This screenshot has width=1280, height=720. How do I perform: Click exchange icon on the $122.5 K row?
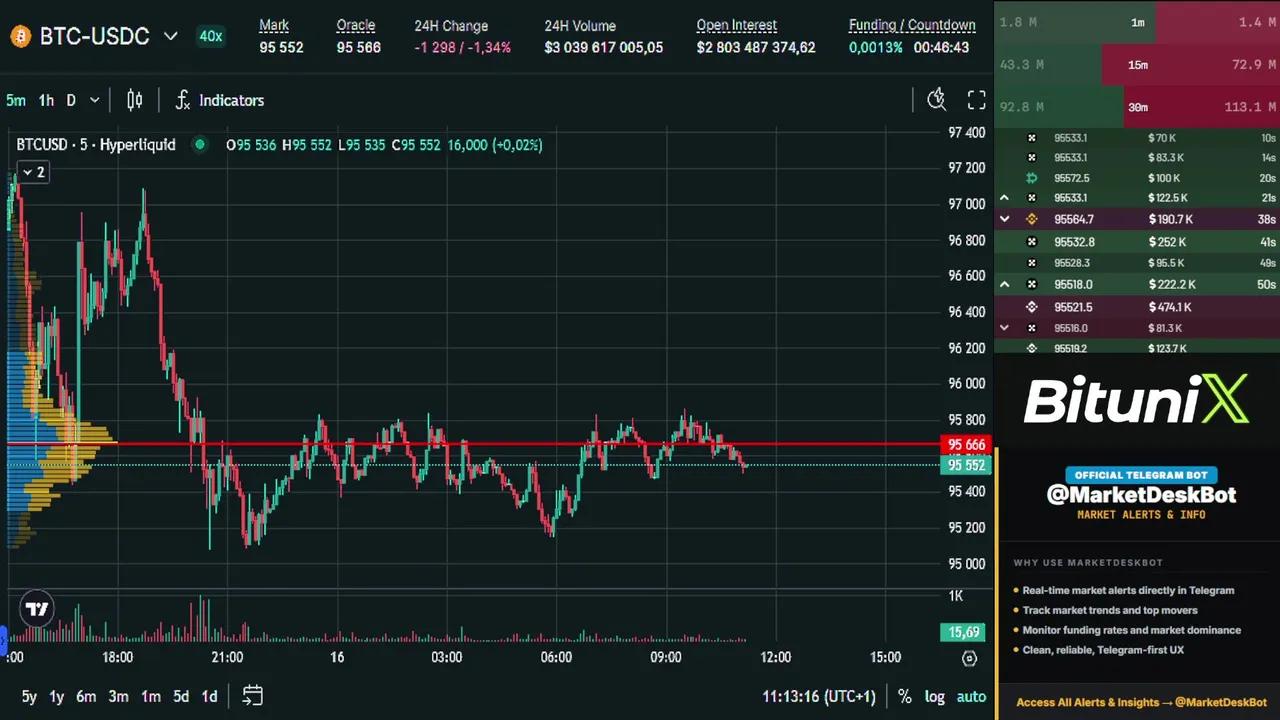(1032, 198)
